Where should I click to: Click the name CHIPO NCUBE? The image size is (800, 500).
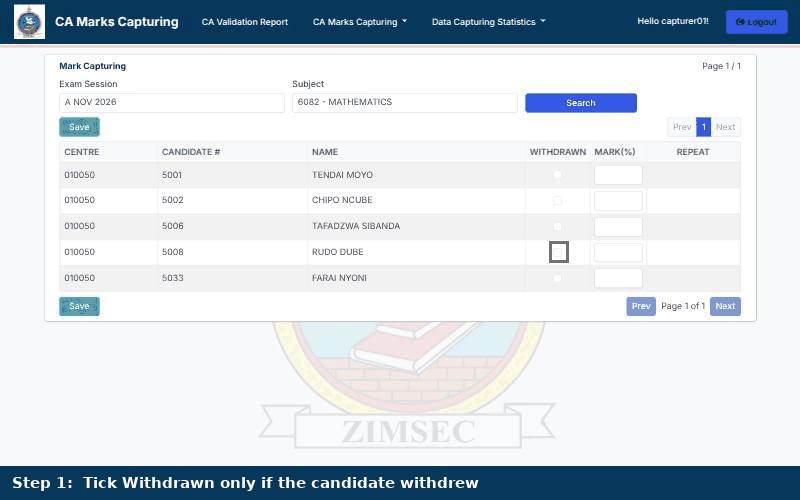(x=342, y=200)
